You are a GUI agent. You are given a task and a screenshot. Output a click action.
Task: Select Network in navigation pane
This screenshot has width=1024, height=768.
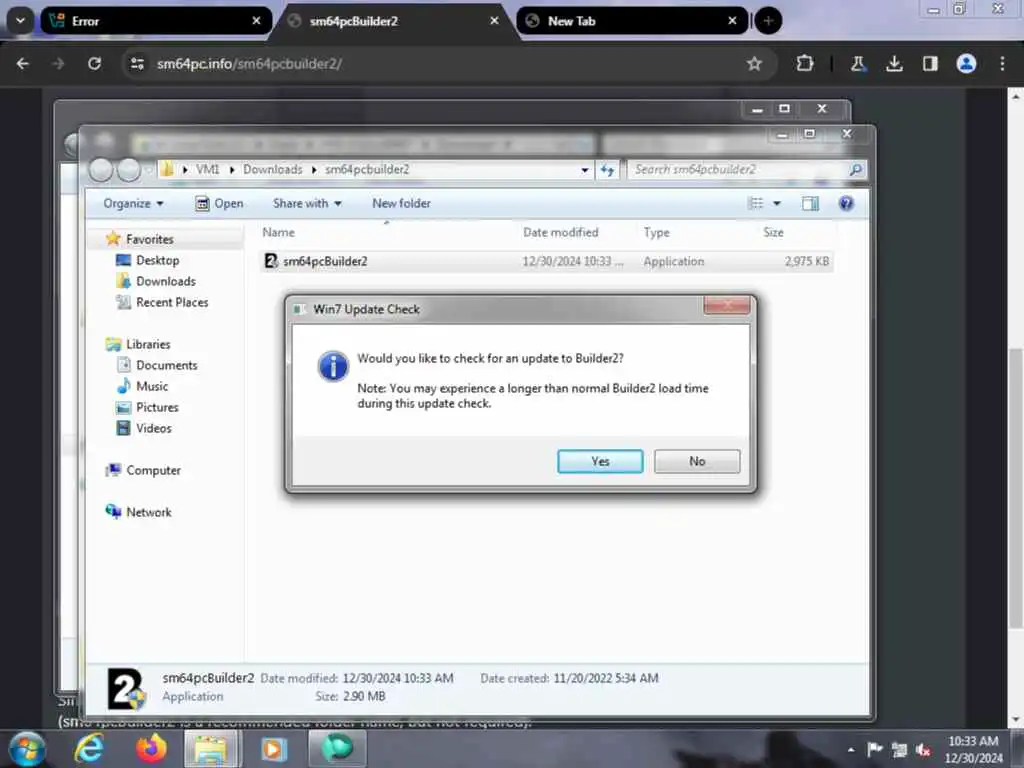148,512
